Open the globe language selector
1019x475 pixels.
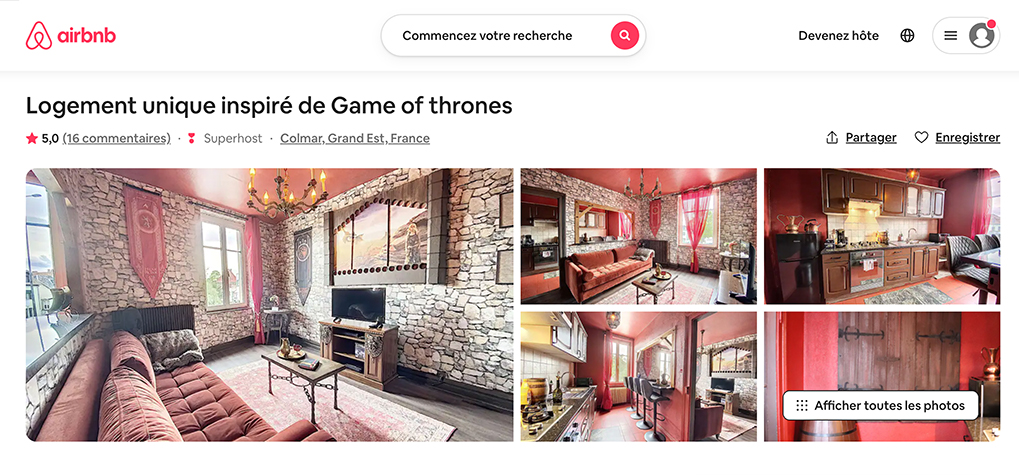point(907,36)
